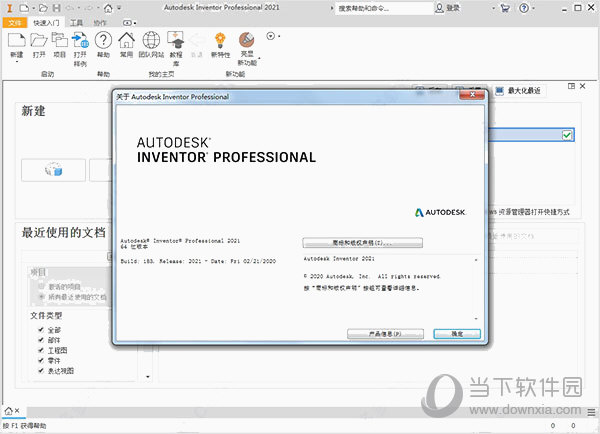The image size is (600, 434).
Task: Click the about dialog license notice button
Action: (x=362, y=243)
